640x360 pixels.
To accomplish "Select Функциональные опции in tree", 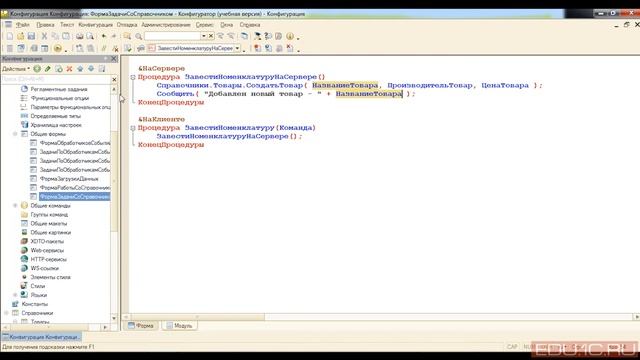I will (x=60, y=98).
